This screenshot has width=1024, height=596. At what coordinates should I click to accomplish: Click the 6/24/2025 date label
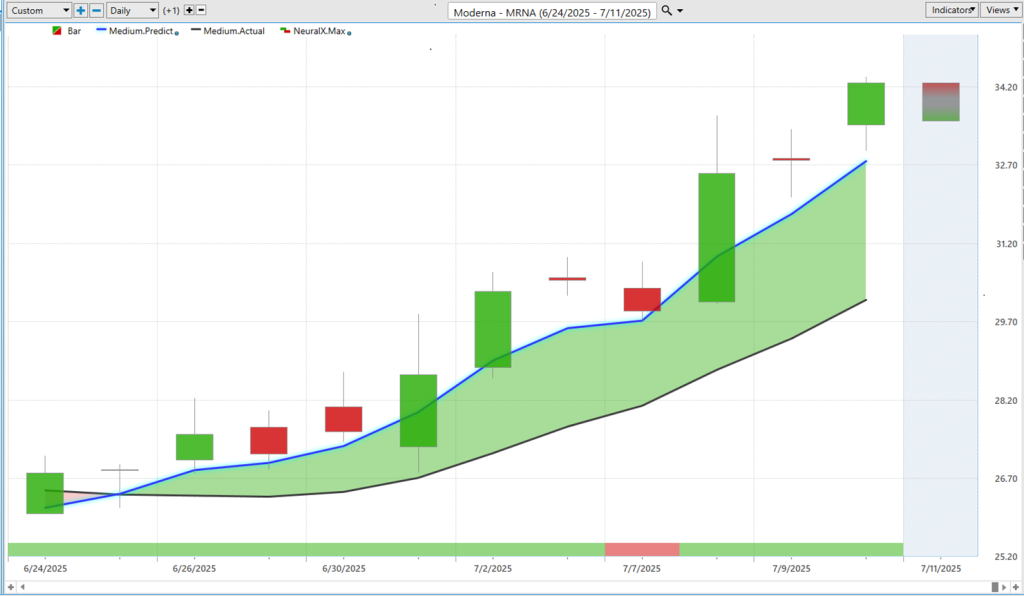pyautogui.click(x=45, y=569)
